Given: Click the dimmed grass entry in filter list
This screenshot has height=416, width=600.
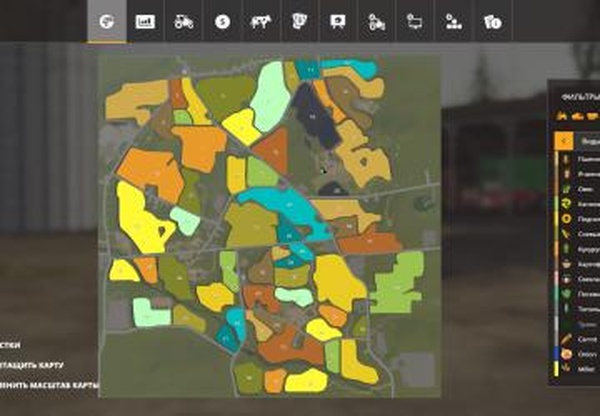Looking at the screenshot, I should (x=579, y=324).
